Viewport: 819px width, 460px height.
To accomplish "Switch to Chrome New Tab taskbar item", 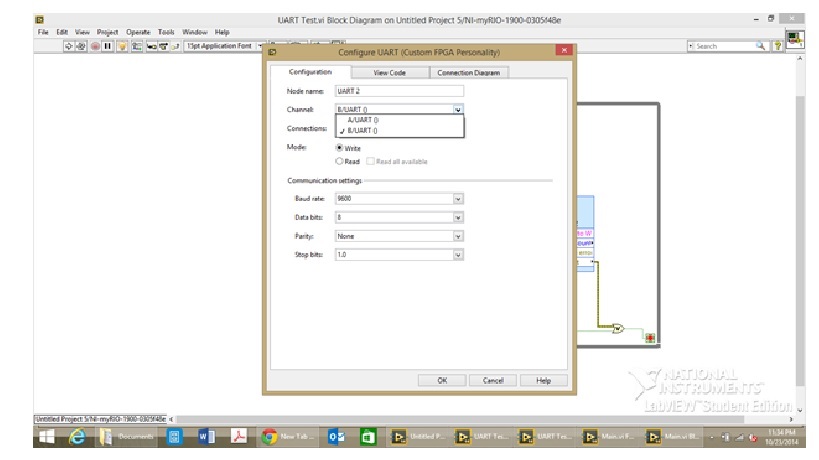I will pos(290,437).
